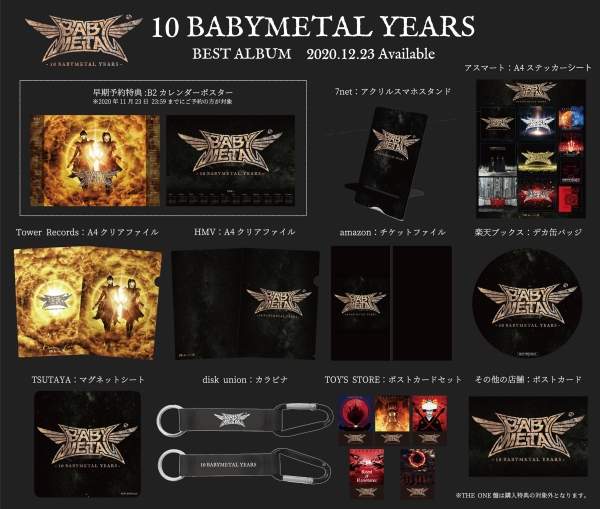Screen dimensions: 600x509
Task: Click the "TSUTAYA" magnet sheet label text
Action: point(49,380)
